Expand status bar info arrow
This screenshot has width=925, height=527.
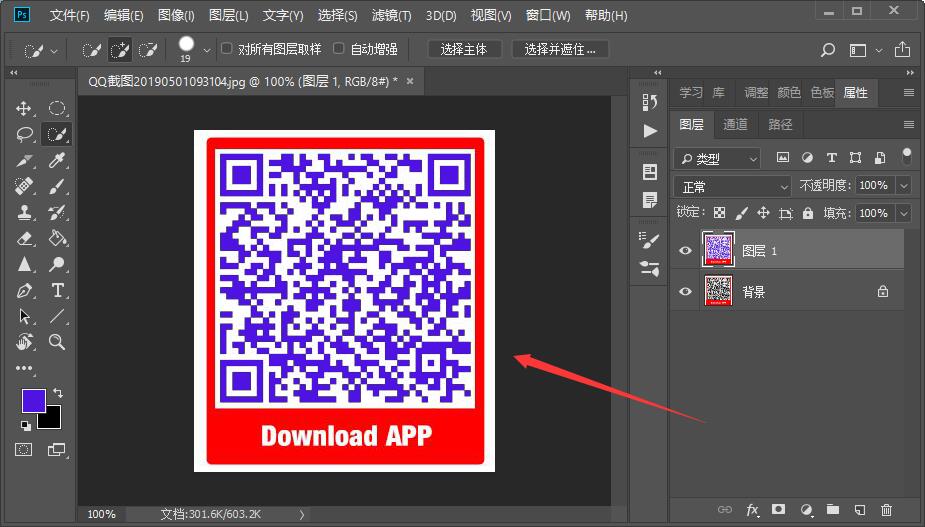(301, 515)
